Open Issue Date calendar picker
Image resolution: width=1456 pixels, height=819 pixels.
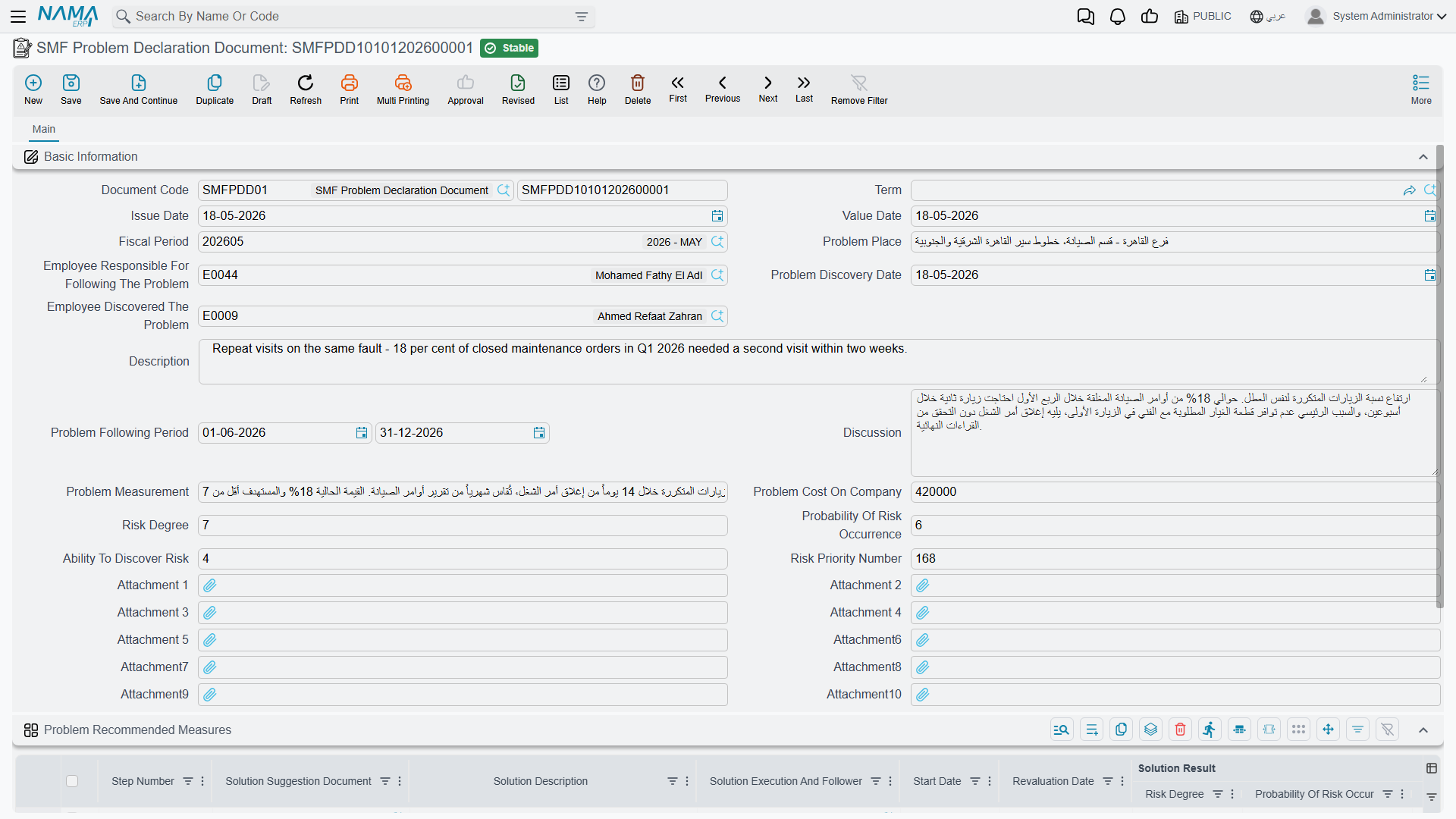point(717,216)
